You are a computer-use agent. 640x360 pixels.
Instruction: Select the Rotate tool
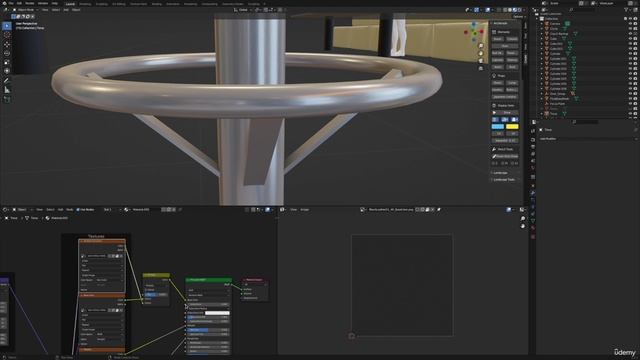(7, 53)
